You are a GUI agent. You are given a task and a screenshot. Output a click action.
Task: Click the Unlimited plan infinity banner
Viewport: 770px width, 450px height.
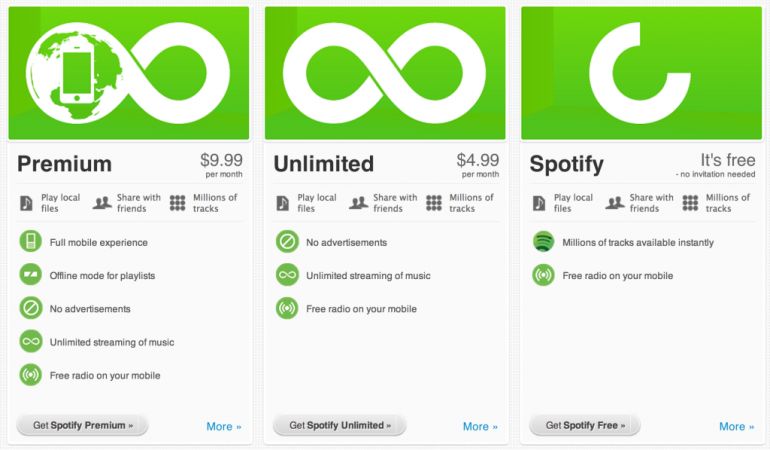click(385, 72)
